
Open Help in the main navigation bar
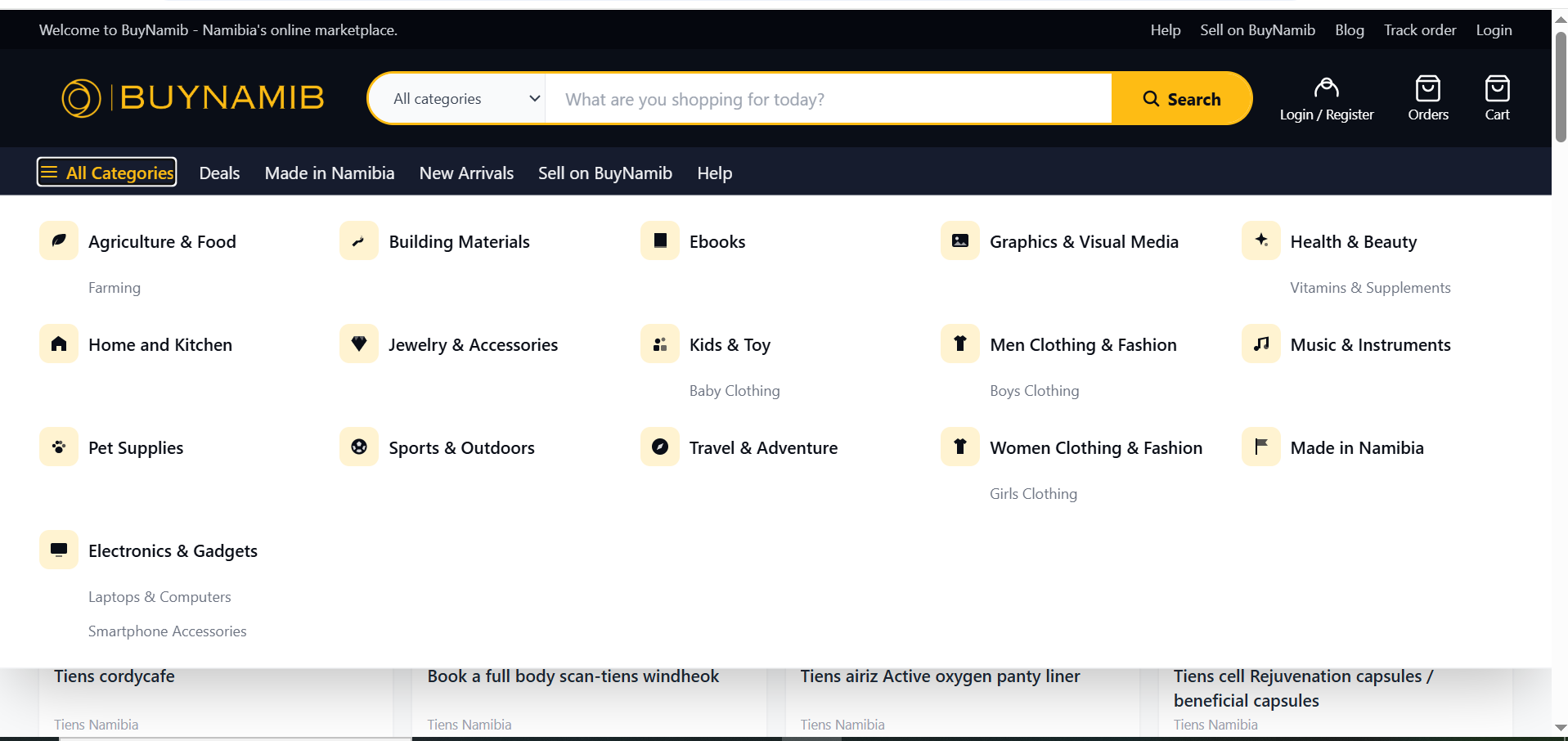click(715, 173)
